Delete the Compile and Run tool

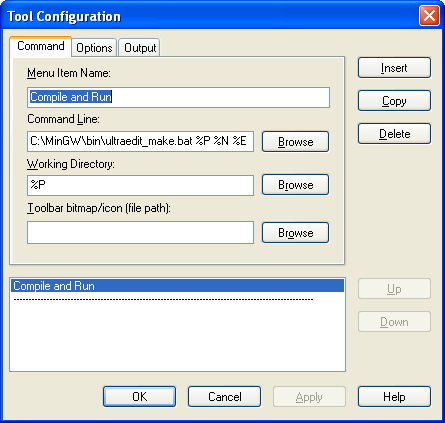click(x=394, y=134)
